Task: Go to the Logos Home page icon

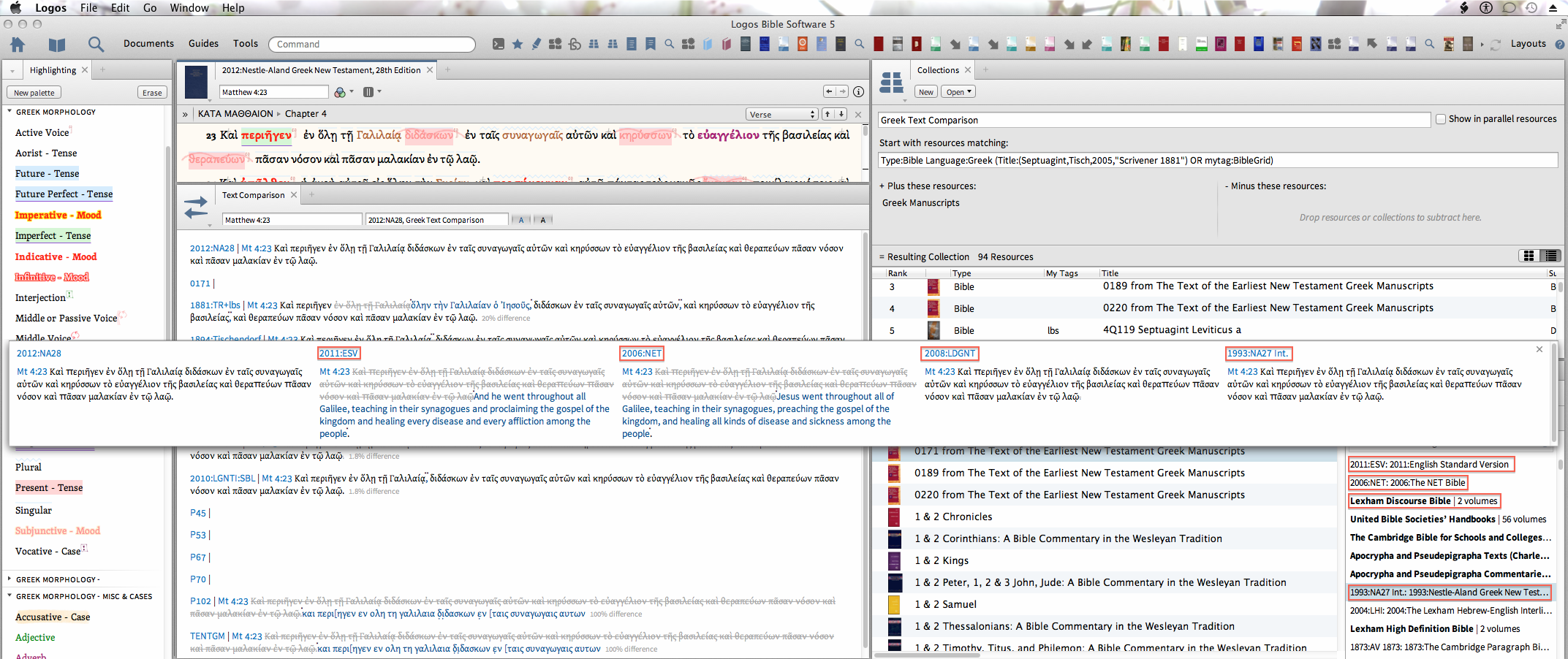Action: tap(18, 44)
